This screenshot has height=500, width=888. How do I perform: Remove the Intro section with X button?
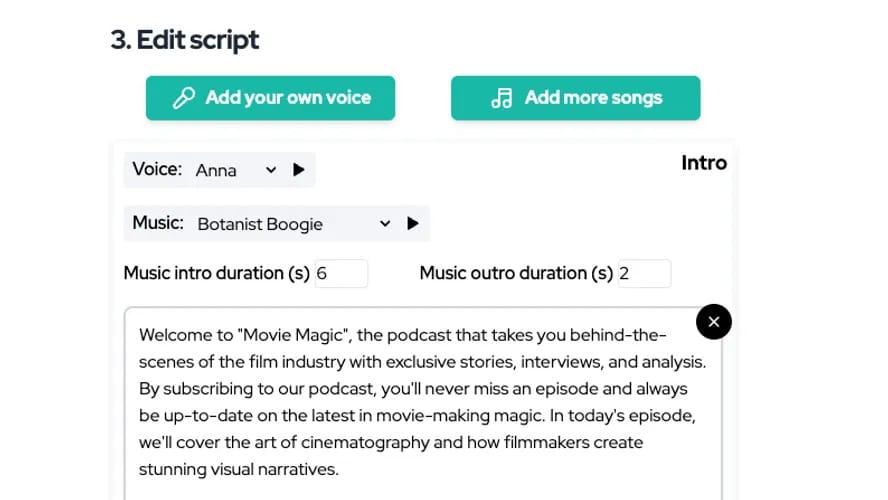click(714, 322)
